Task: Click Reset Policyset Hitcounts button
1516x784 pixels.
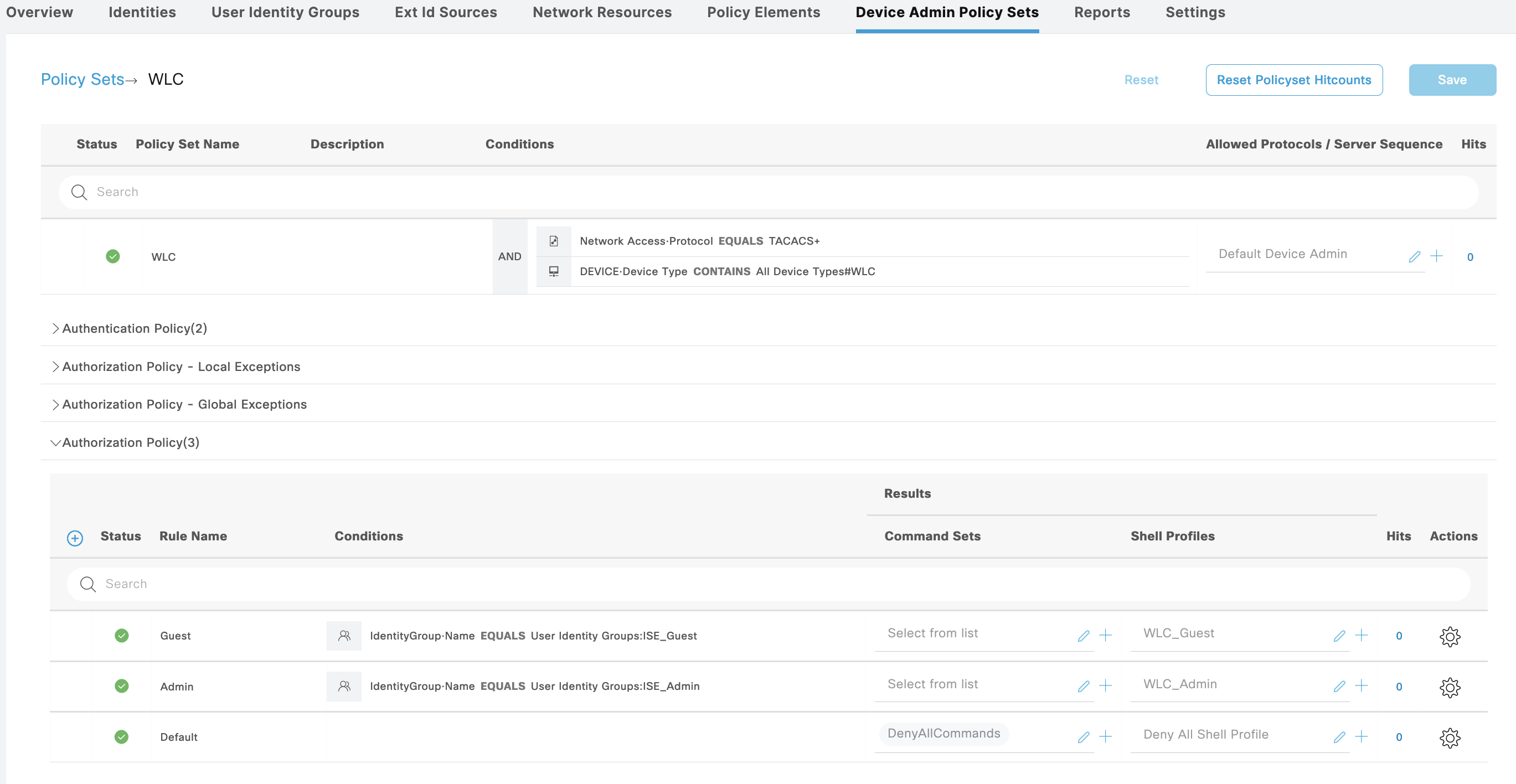Action: point(1293,80)
